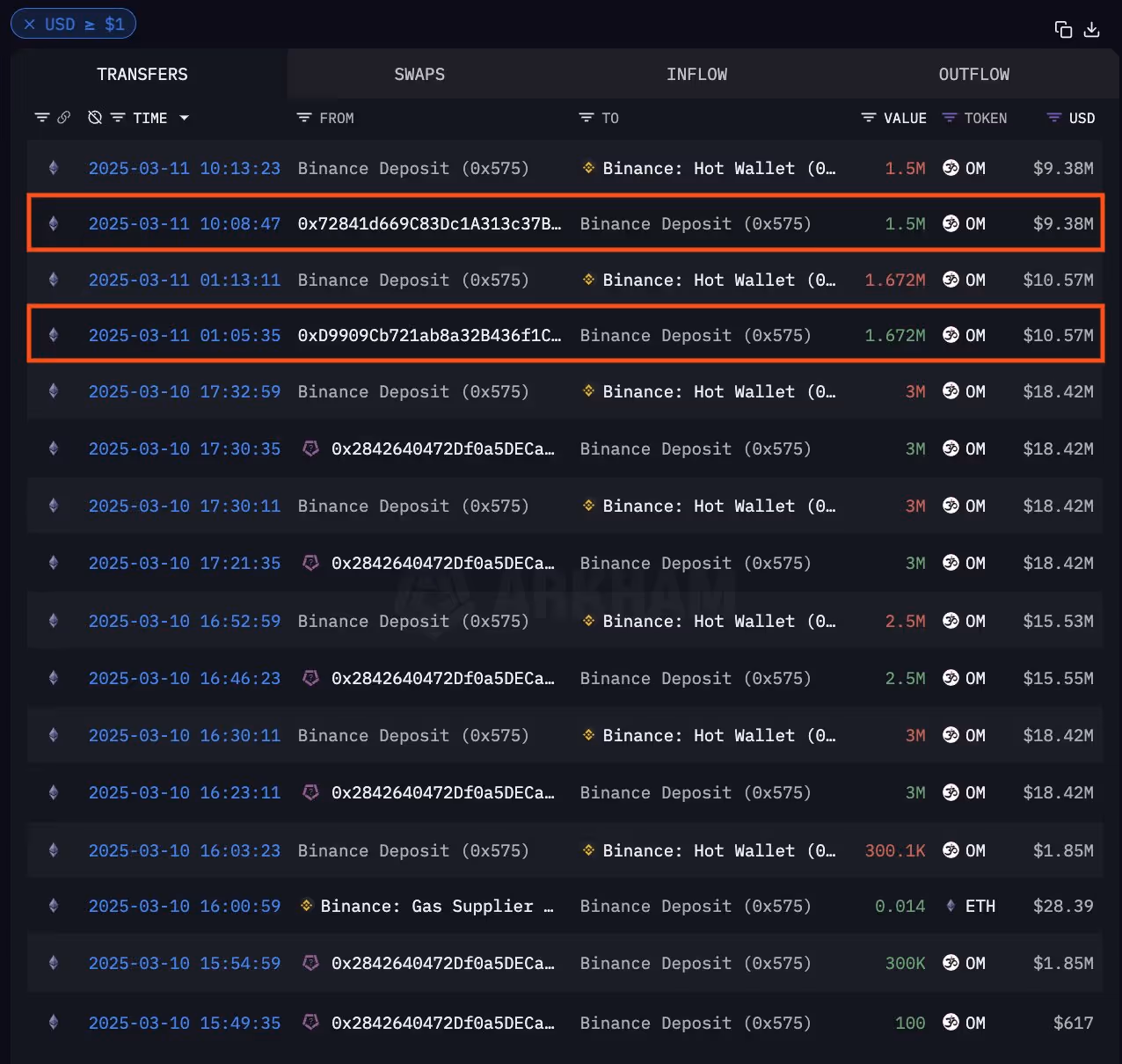Switch to the INFLOW tab
Viewport: 1122px width, 1064px height.
coord(697,74)
